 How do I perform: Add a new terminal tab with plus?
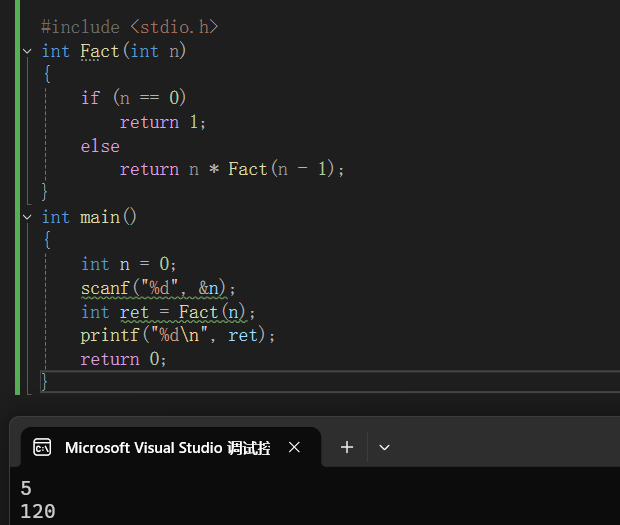tap(347, 448)
